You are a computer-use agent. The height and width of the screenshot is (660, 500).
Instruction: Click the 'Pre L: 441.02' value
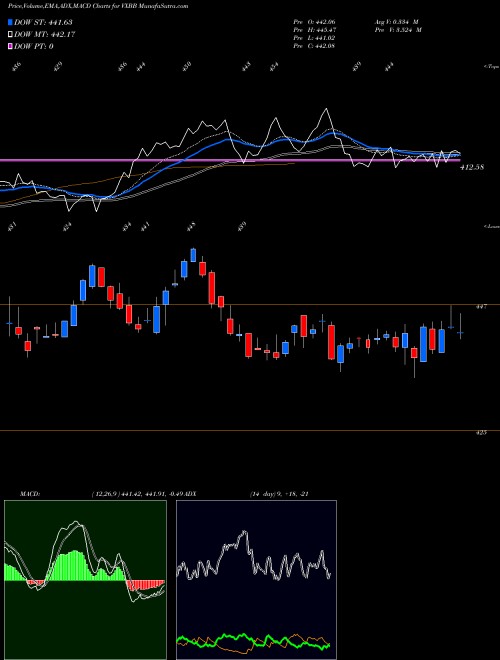(314, 38)
